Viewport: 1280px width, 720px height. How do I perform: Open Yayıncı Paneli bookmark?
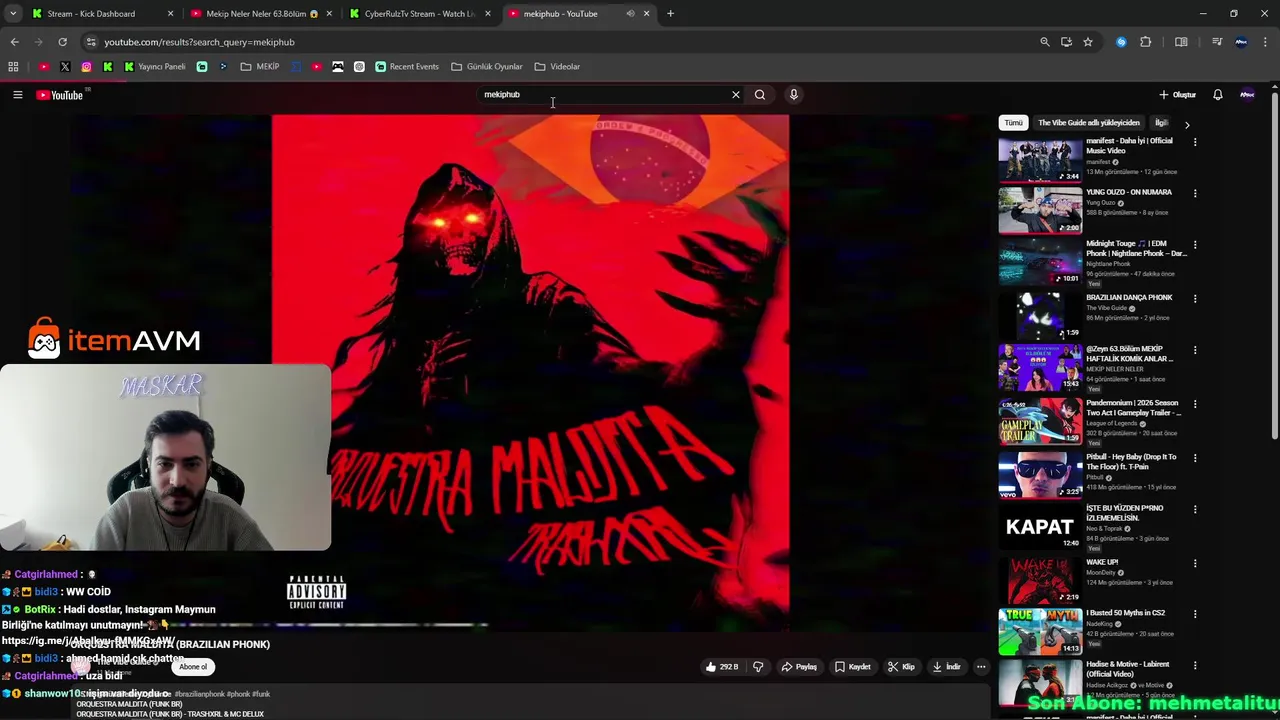point(154,67)
